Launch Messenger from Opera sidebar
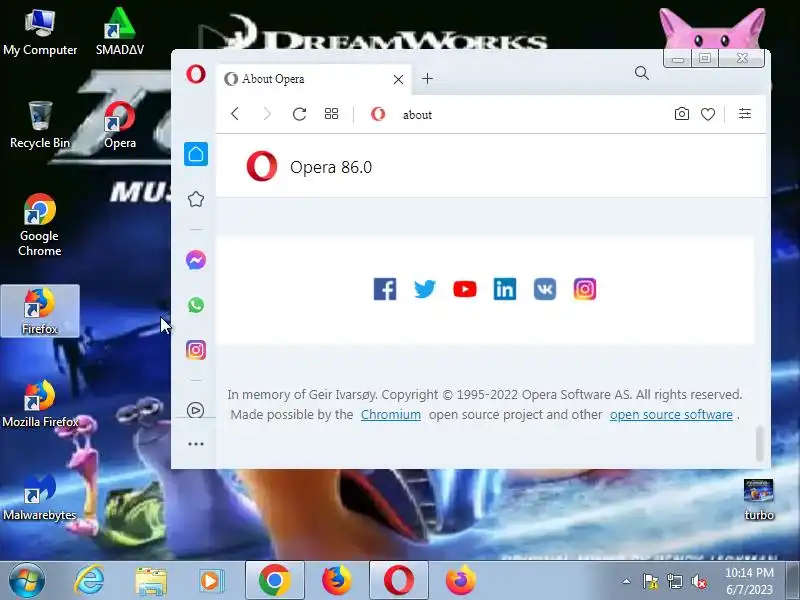 tap(196, 260)
